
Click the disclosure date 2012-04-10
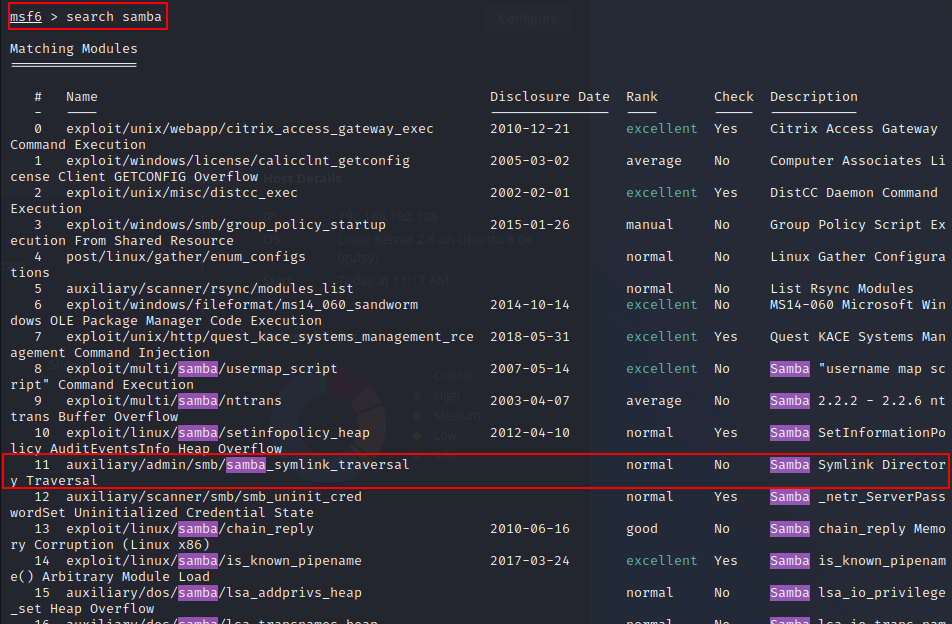click(x=529, y=433)
